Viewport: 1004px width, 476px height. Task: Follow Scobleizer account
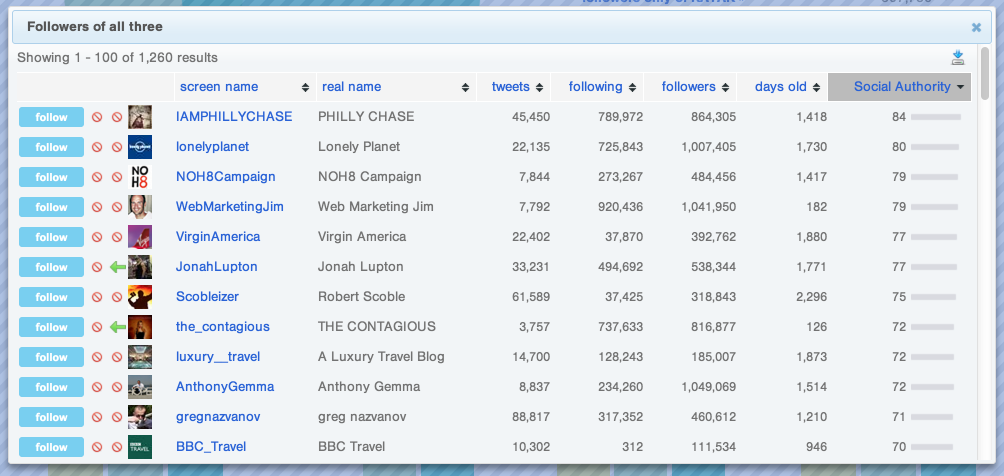pos(51,297)
